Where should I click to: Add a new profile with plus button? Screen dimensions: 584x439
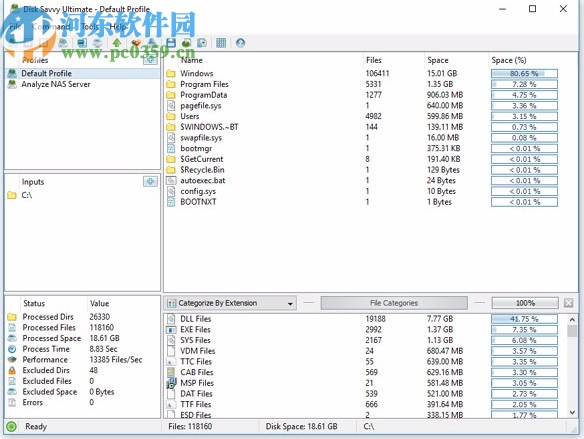tap(150, 60)
